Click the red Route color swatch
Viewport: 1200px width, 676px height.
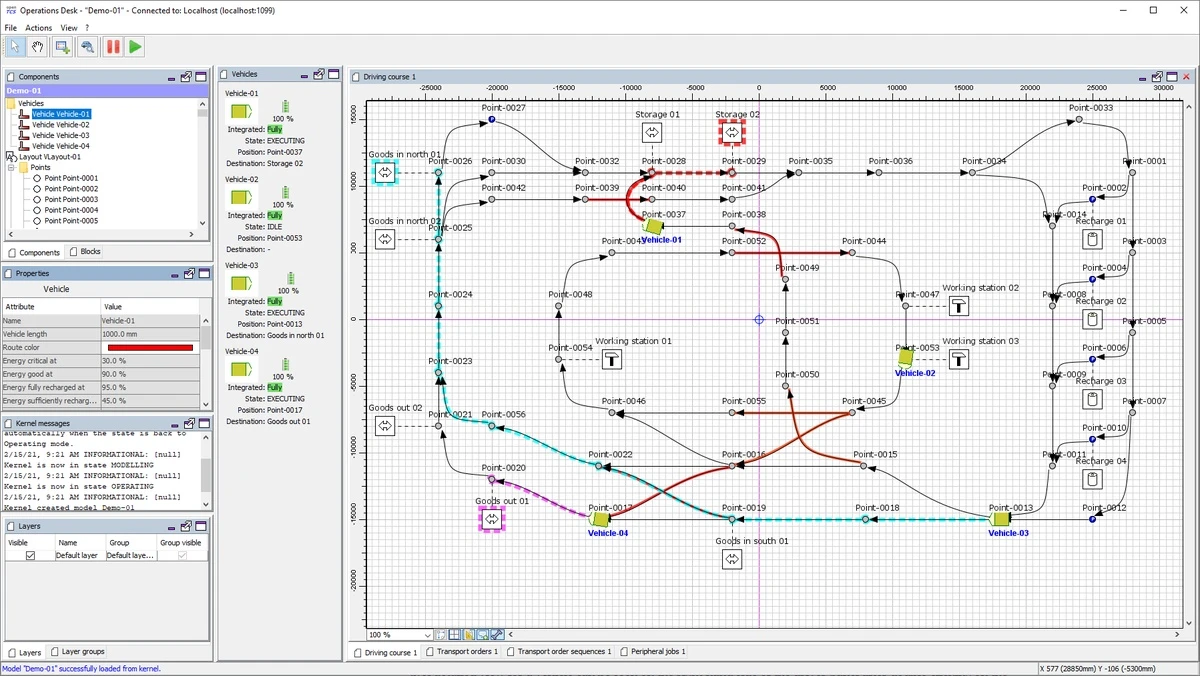coord(150,348)
